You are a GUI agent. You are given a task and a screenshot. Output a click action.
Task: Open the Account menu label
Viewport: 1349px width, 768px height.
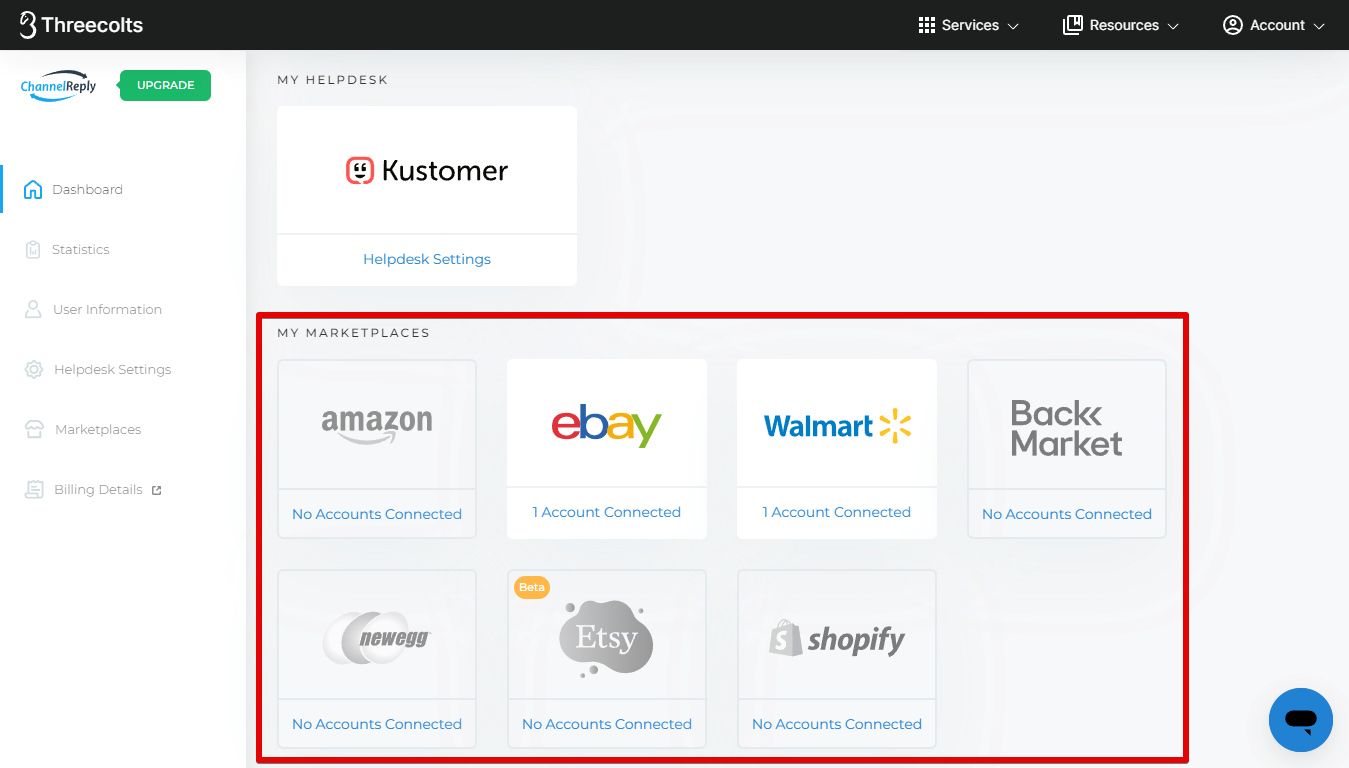[1277, 25]
